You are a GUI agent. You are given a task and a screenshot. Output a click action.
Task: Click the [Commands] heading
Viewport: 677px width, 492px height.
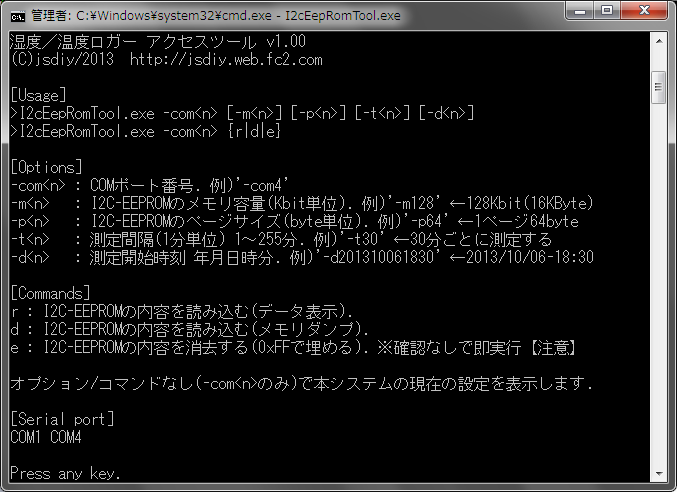(50, 293)
